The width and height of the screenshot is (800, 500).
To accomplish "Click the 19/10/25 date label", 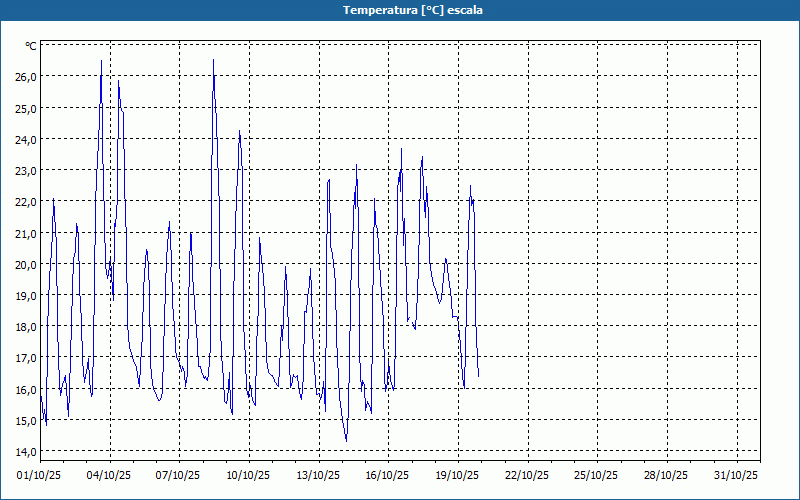I will (x=457, y=475).
